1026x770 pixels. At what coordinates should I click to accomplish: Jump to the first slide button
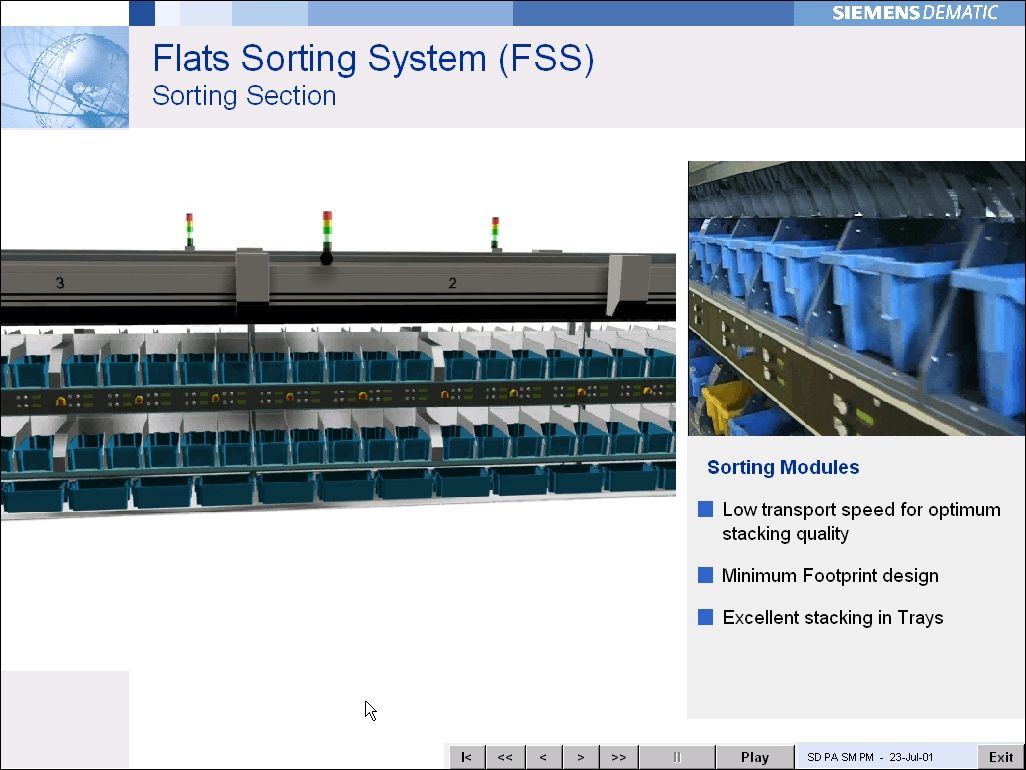pyautogui.click(x=467, y=757)
